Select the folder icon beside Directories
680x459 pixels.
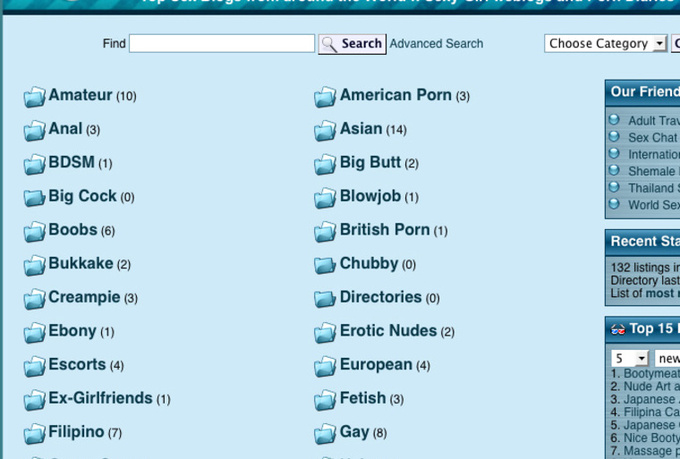[325, 298]
